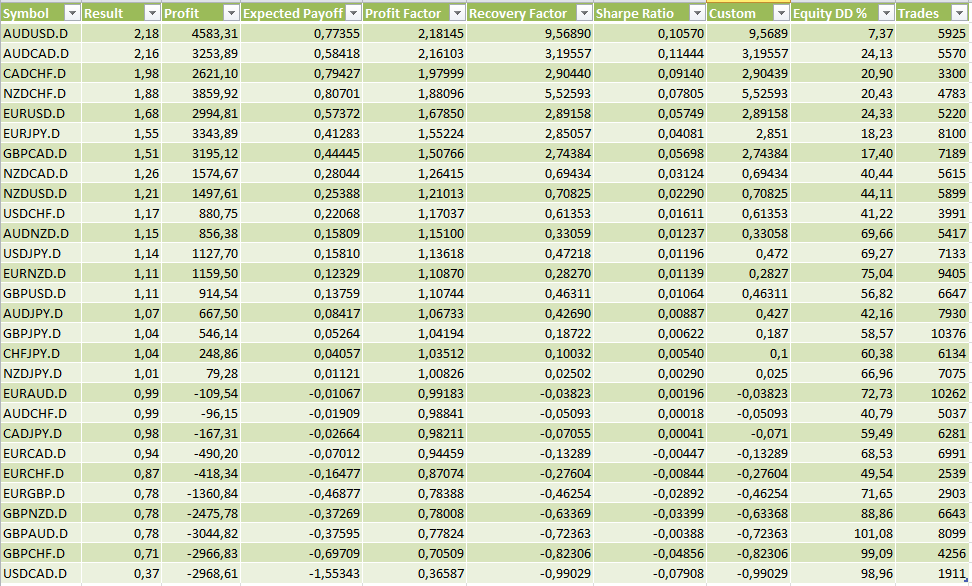
Task: Open the Recovery Factor filter dropdown
Action: click(x=585, y=13)
